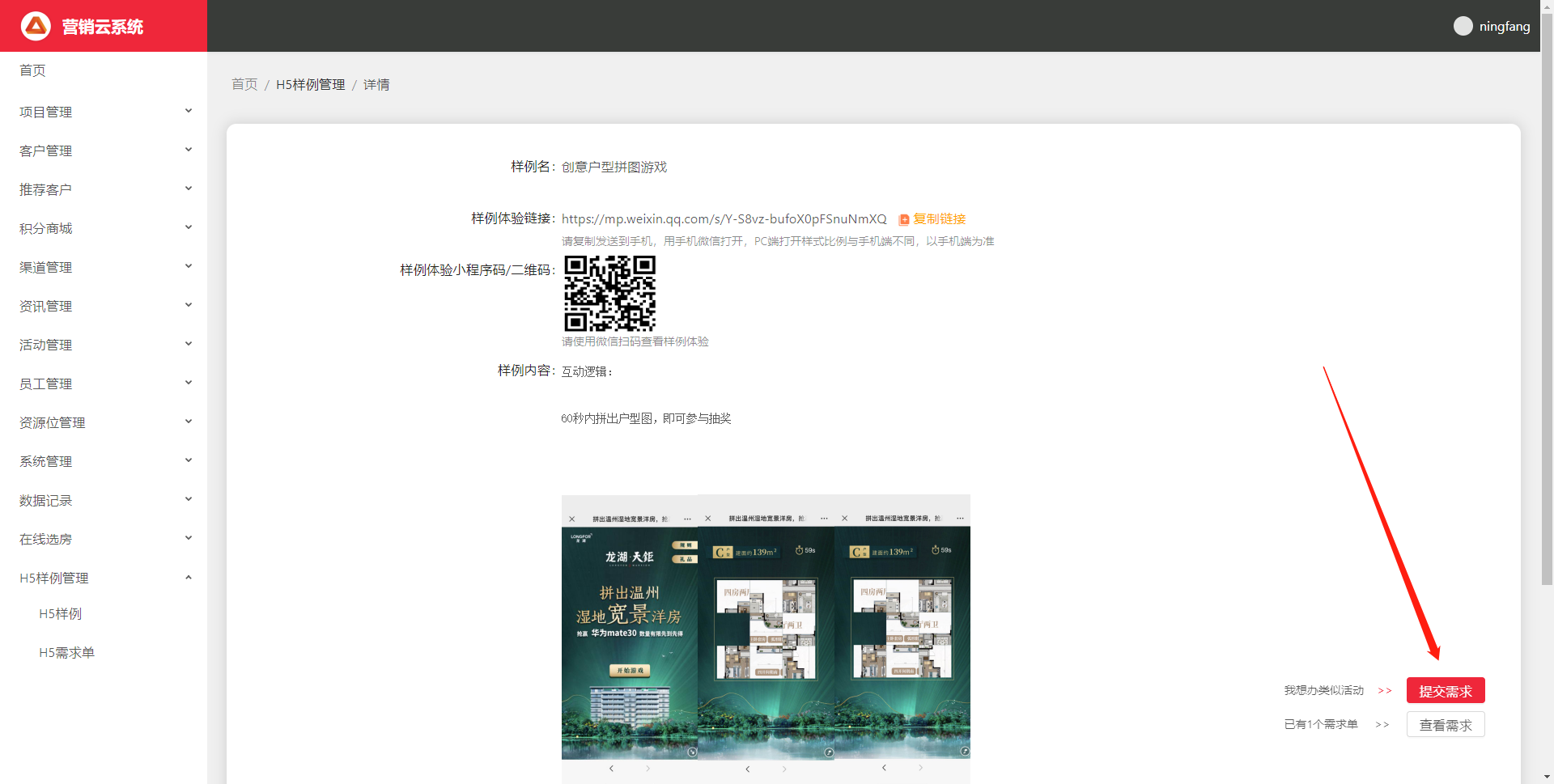The width and height of the screenshot is (1554, 784).
Task: Click the copy icon beside 复制链接
Action: coord(904,219)
